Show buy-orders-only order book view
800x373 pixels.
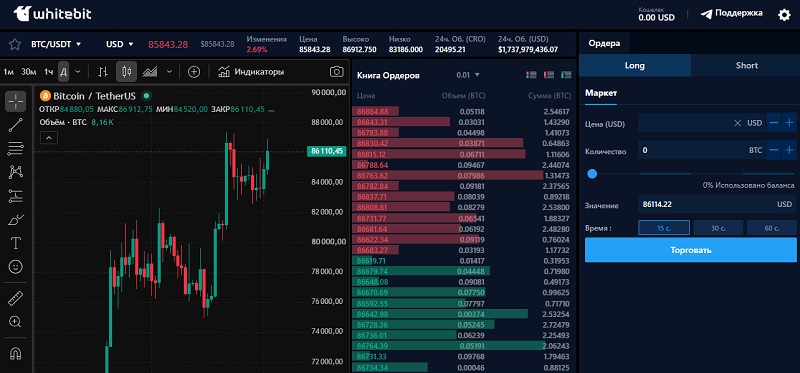tap(566, 75)
